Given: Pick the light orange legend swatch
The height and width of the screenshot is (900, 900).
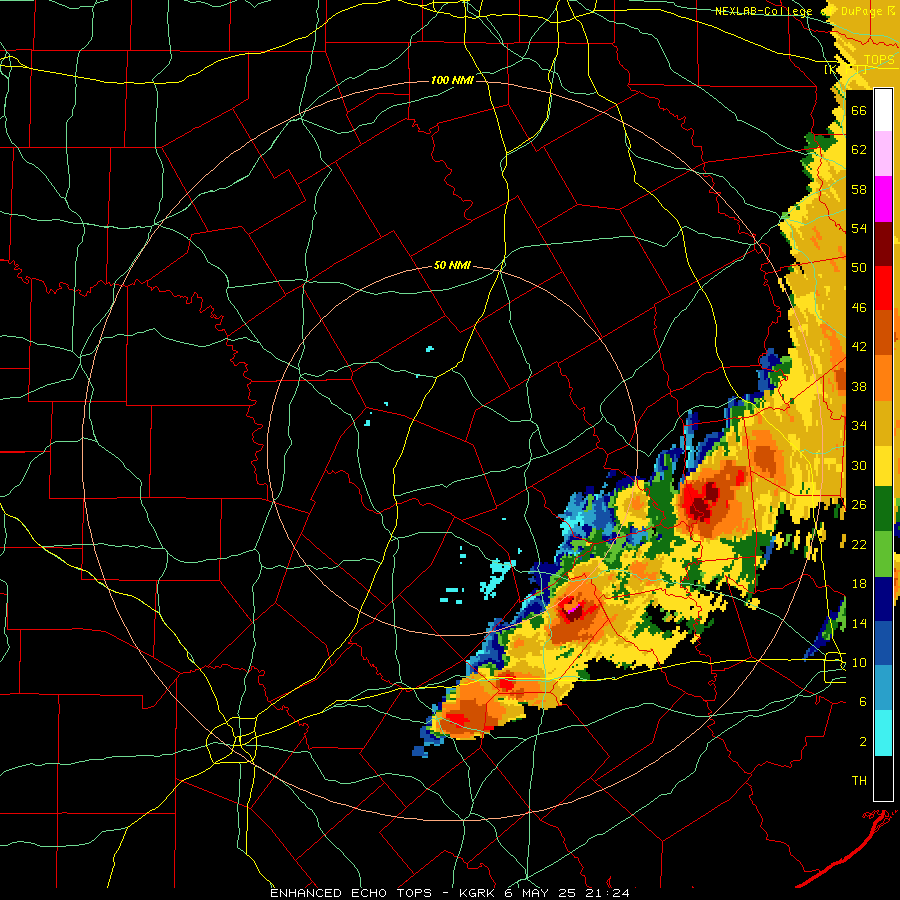Looking at the screenshot, I should coord(883,378).
